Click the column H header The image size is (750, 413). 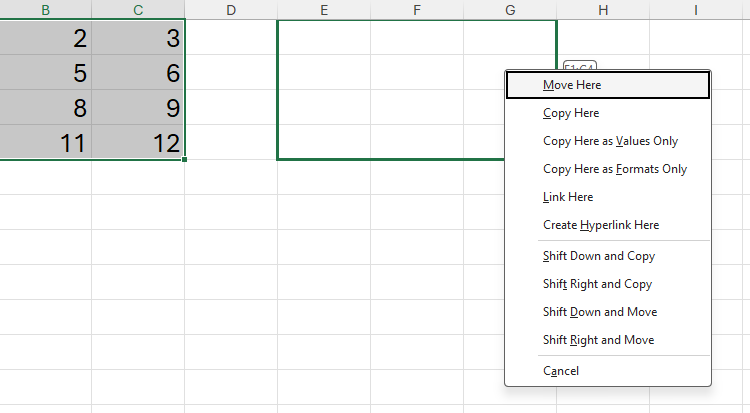603,10
